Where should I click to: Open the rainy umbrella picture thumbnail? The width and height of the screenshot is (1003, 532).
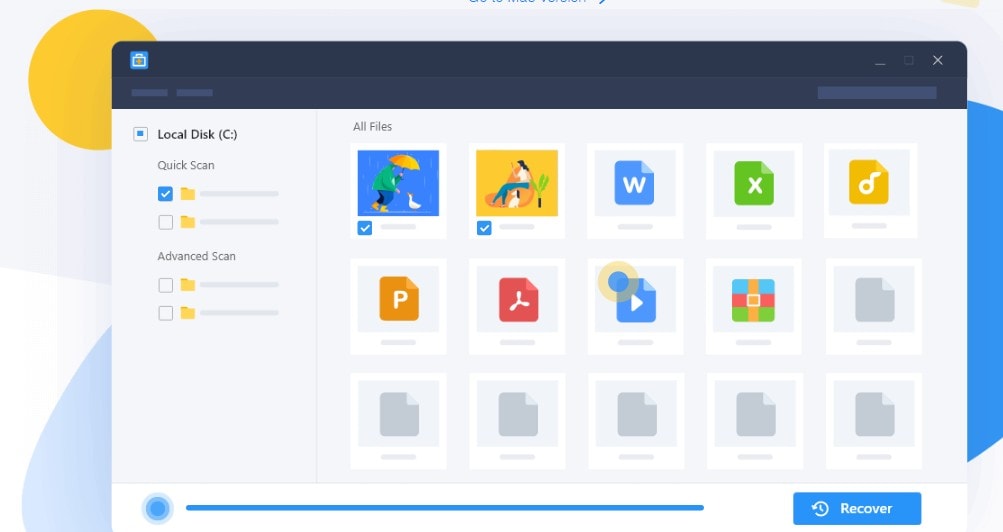click(398, 183)
